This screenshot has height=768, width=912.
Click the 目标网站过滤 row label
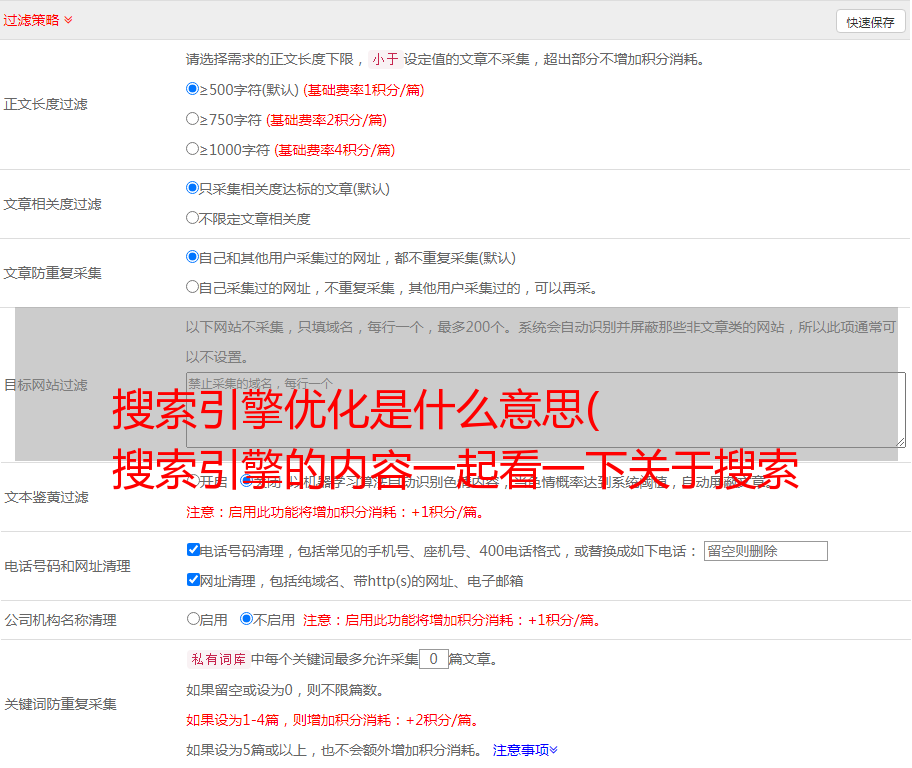(x=45, y=385)
